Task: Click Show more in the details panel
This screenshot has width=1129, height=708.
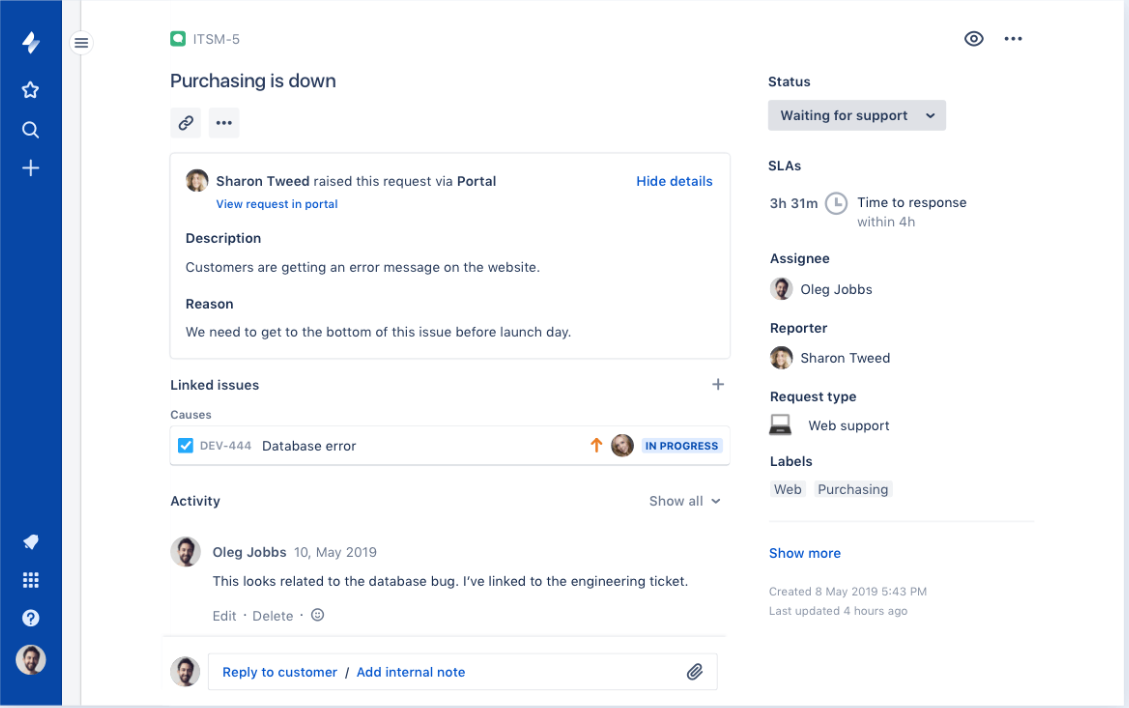Action: (x=804, y=552)
